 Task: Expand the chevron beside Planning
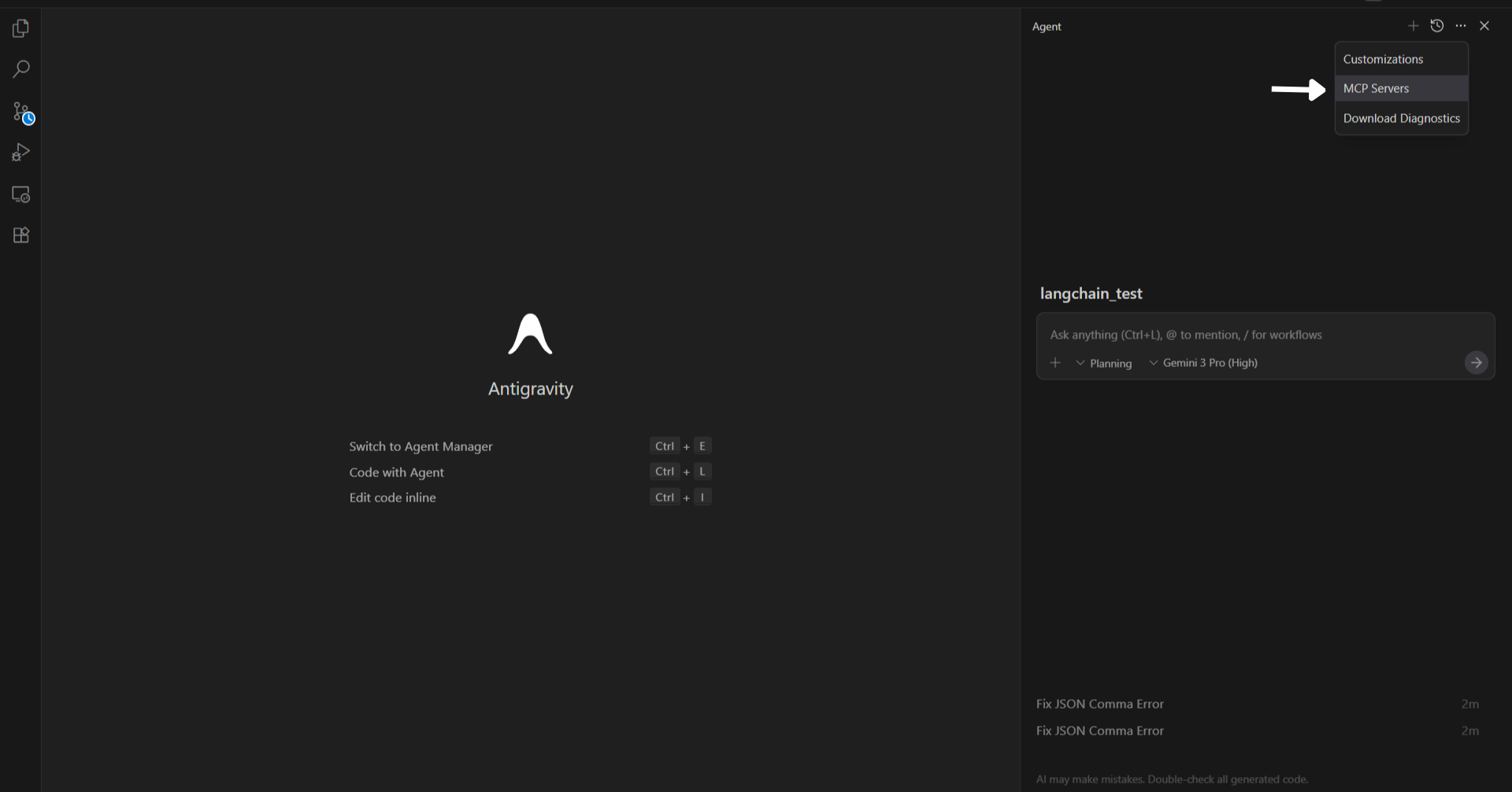pyautogui.click(x=1080, y=363)
